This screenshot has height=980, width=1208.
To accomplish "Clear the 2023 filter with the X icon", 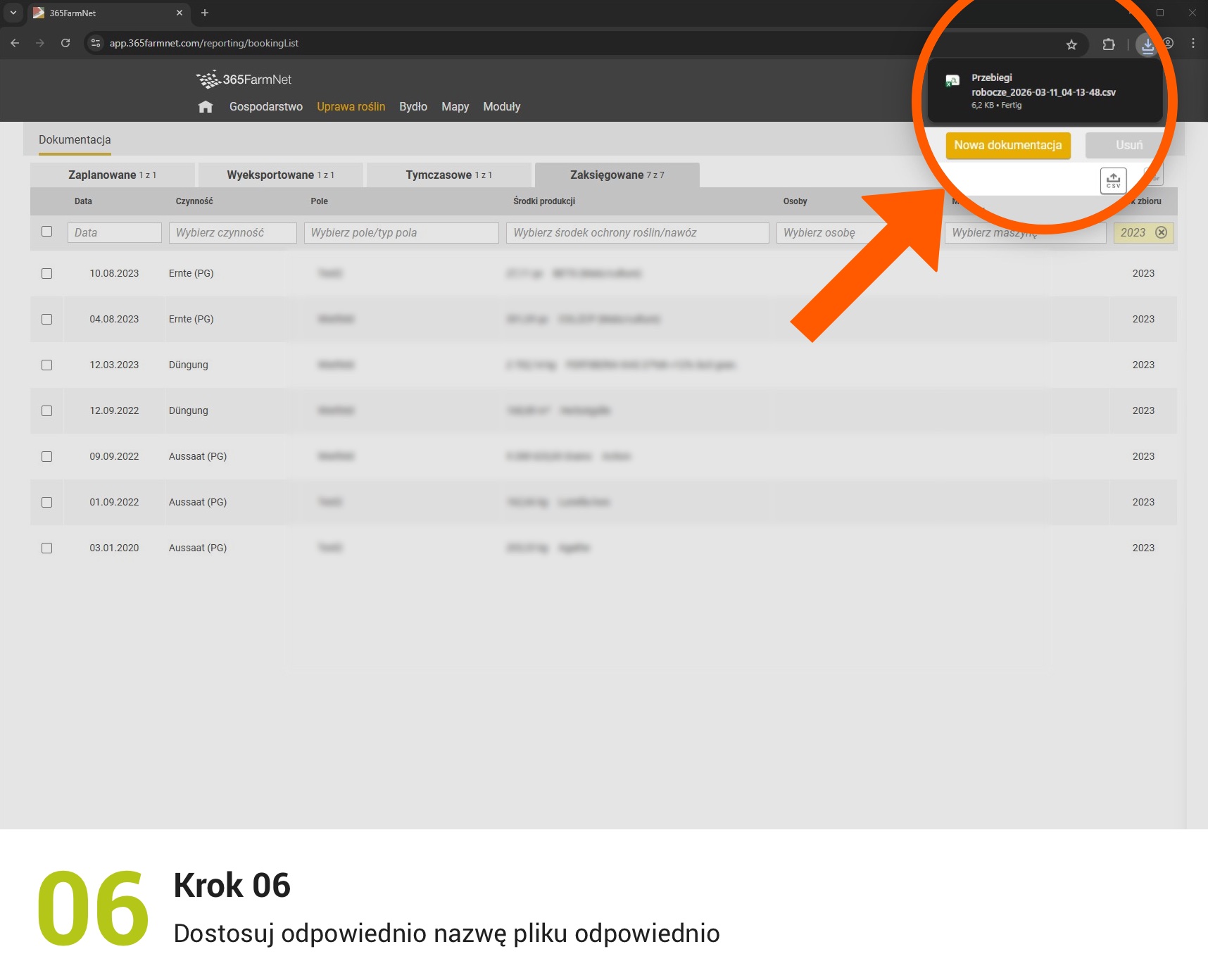I will point(1162,232).
